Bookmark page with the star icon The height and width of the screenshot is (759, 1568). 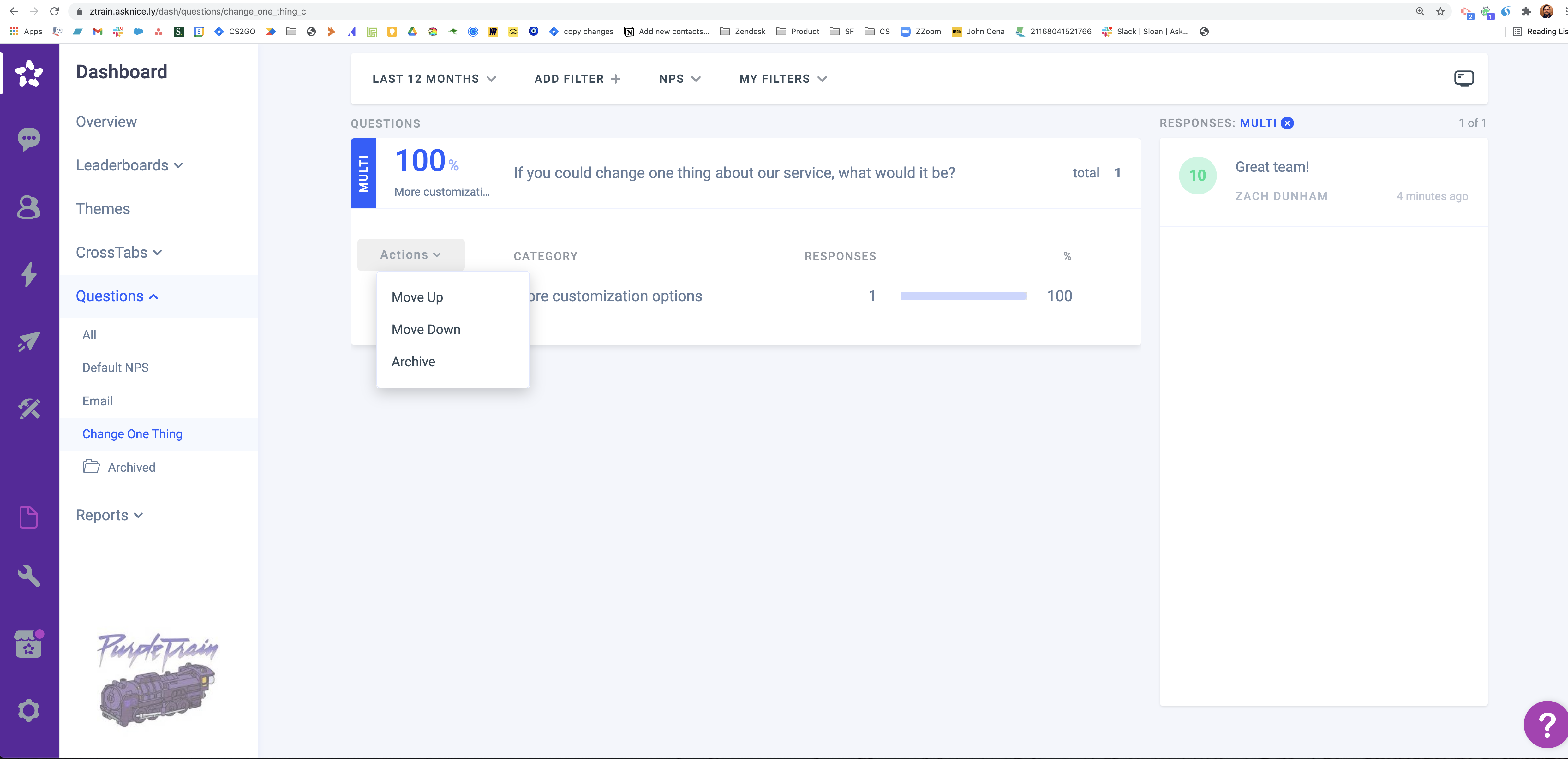point(1440,12)
